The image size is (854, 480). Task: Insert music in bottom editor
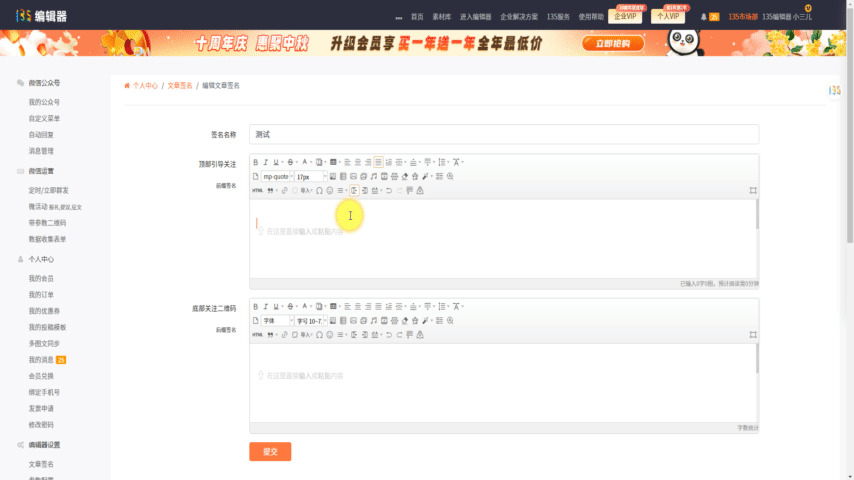pos(374,321)
